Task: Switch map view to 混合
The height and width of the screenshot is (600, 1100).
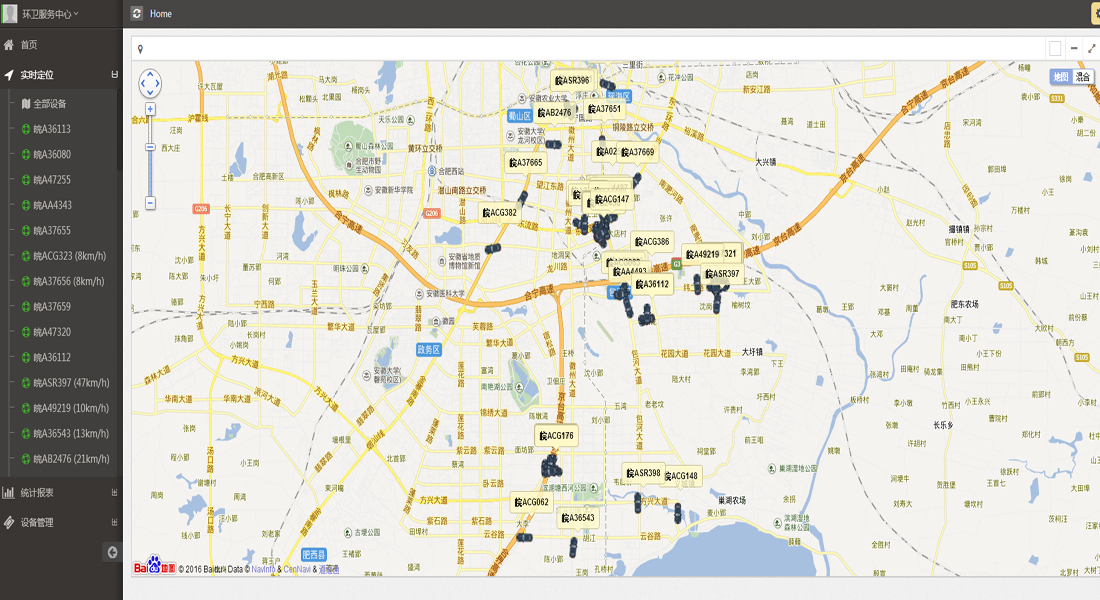Action: (1082, 76)
